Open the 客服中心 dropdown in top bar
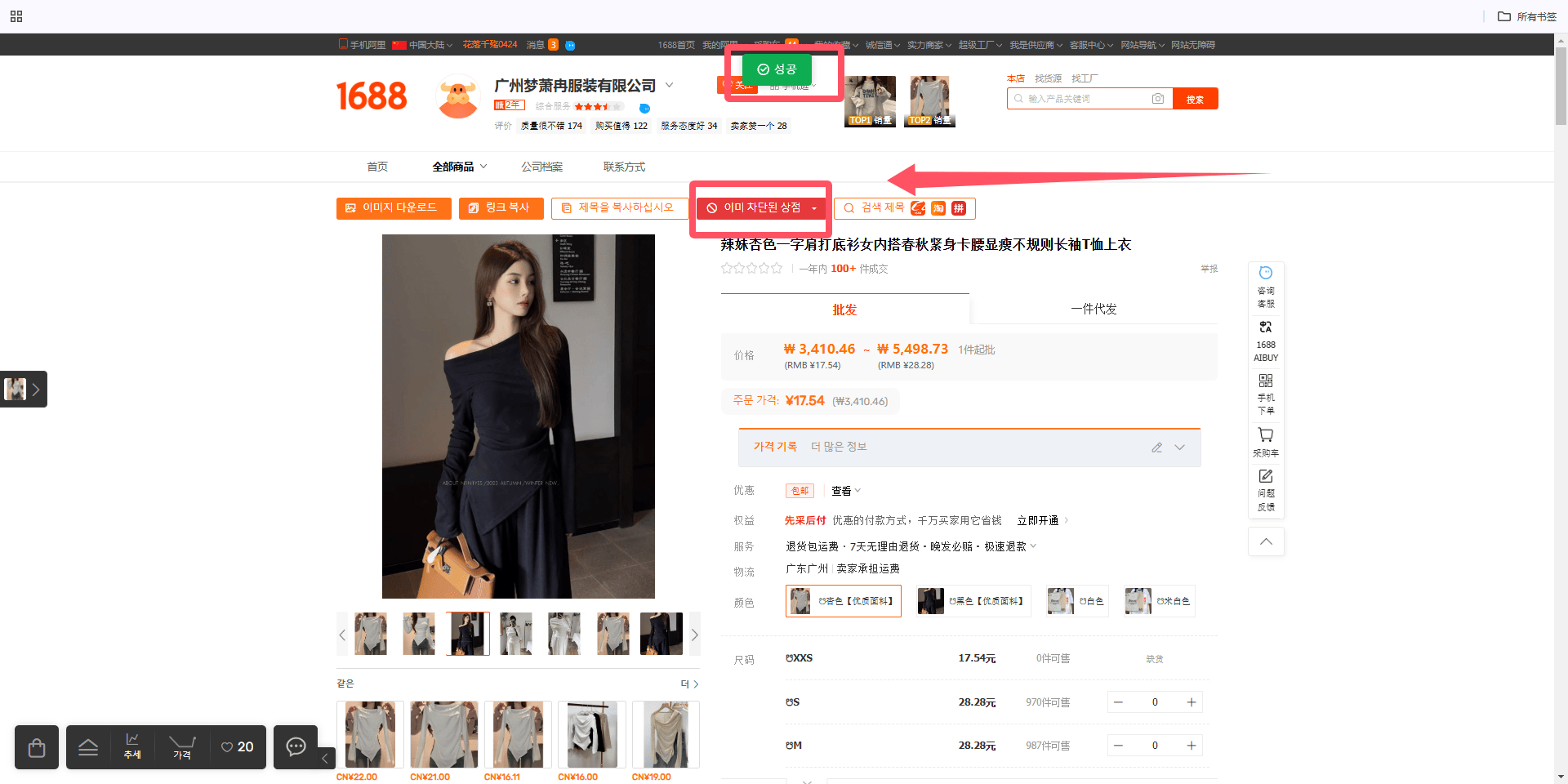This screenshot has height=784, width=1568. (x=1091, y=45)
